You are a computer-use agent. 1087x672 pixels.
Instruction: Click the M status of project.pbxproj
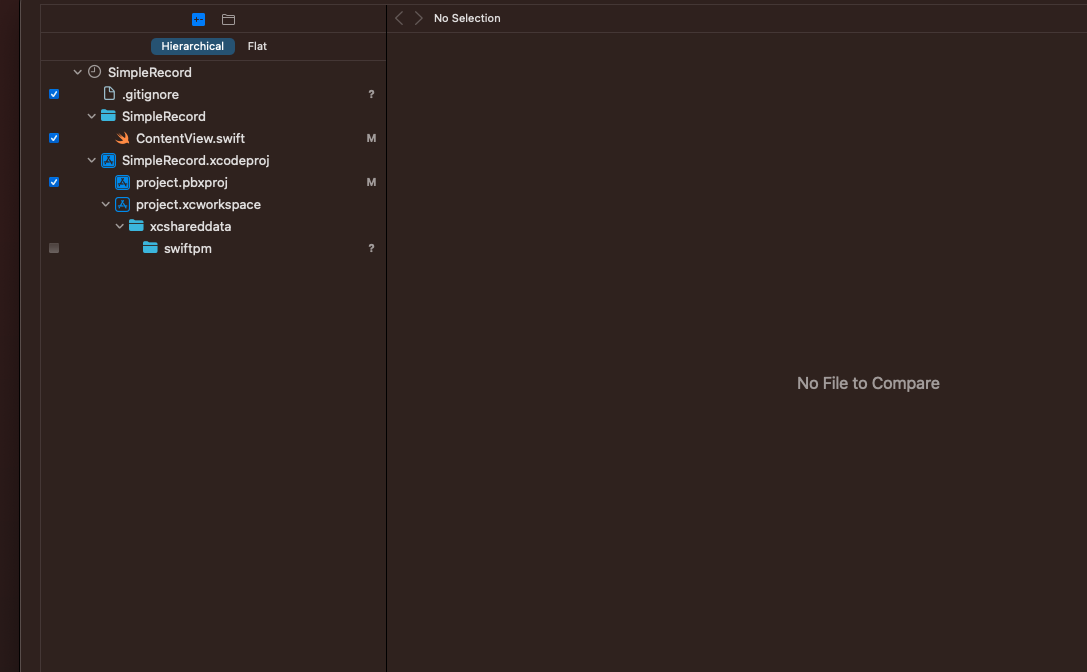372,182
